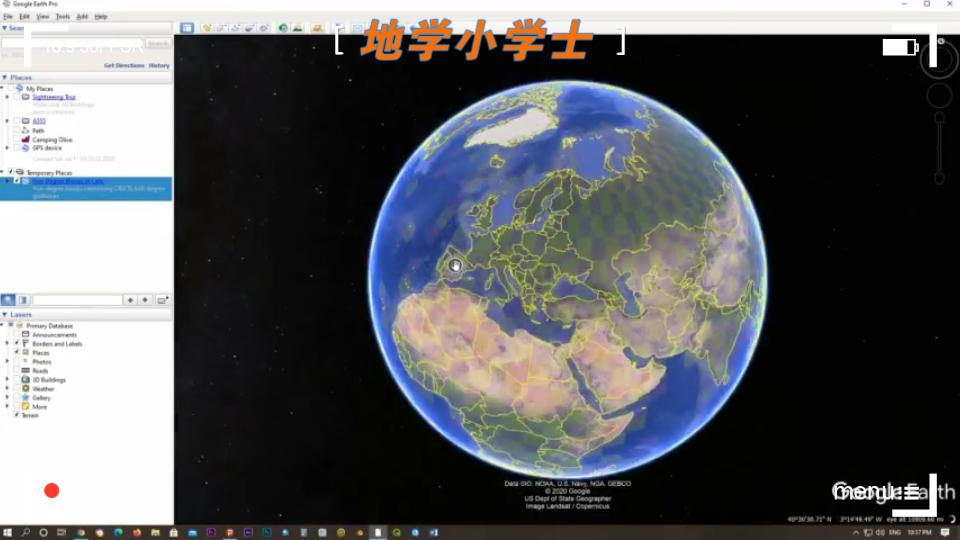
Task: Uncheck the Terrain layer checkbox
Action: [x=17, y=415]
